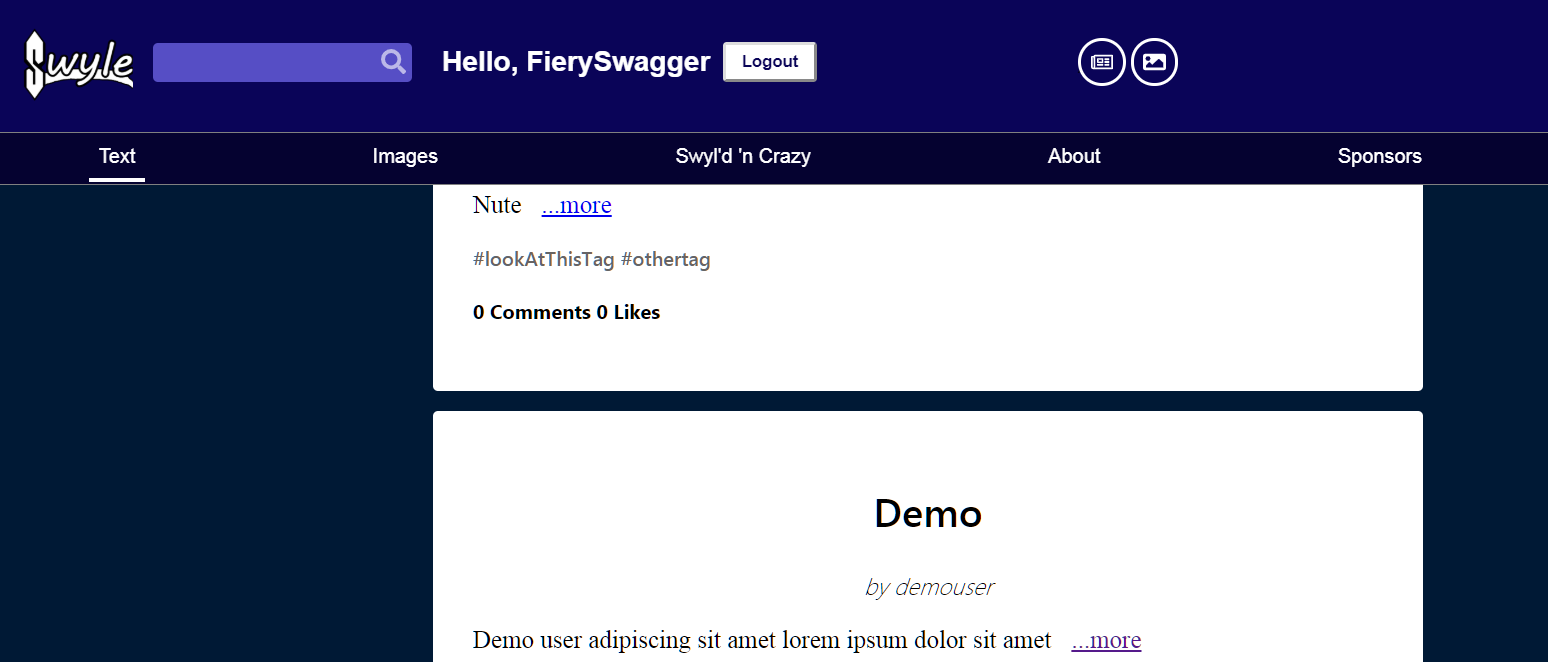This screenshot has width=1548, height=662.
Task: Click the Demo post body text
Action: [x=762, y=640]
